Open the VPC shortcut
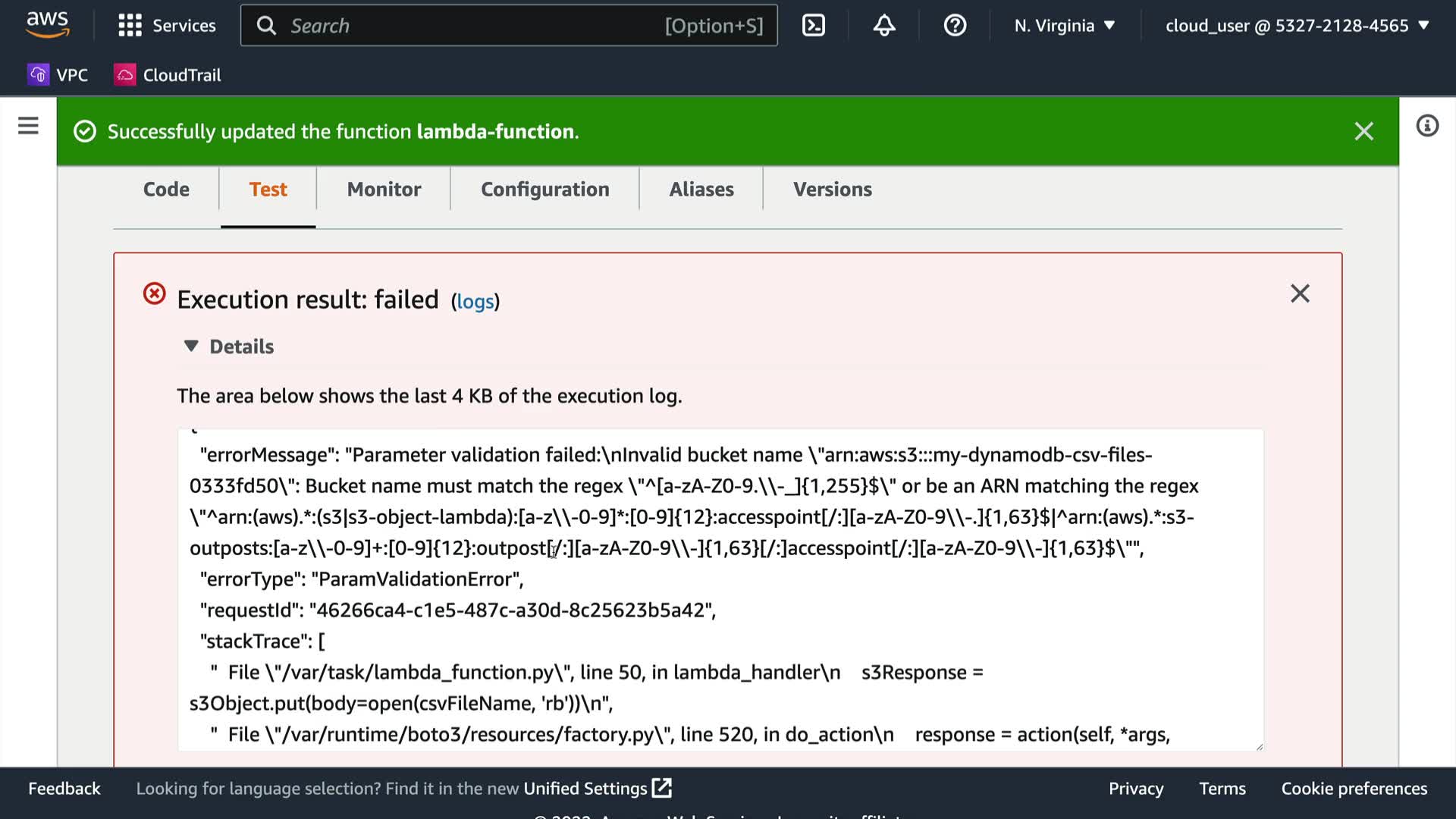 pyautogui.click(x=58, y=75)
